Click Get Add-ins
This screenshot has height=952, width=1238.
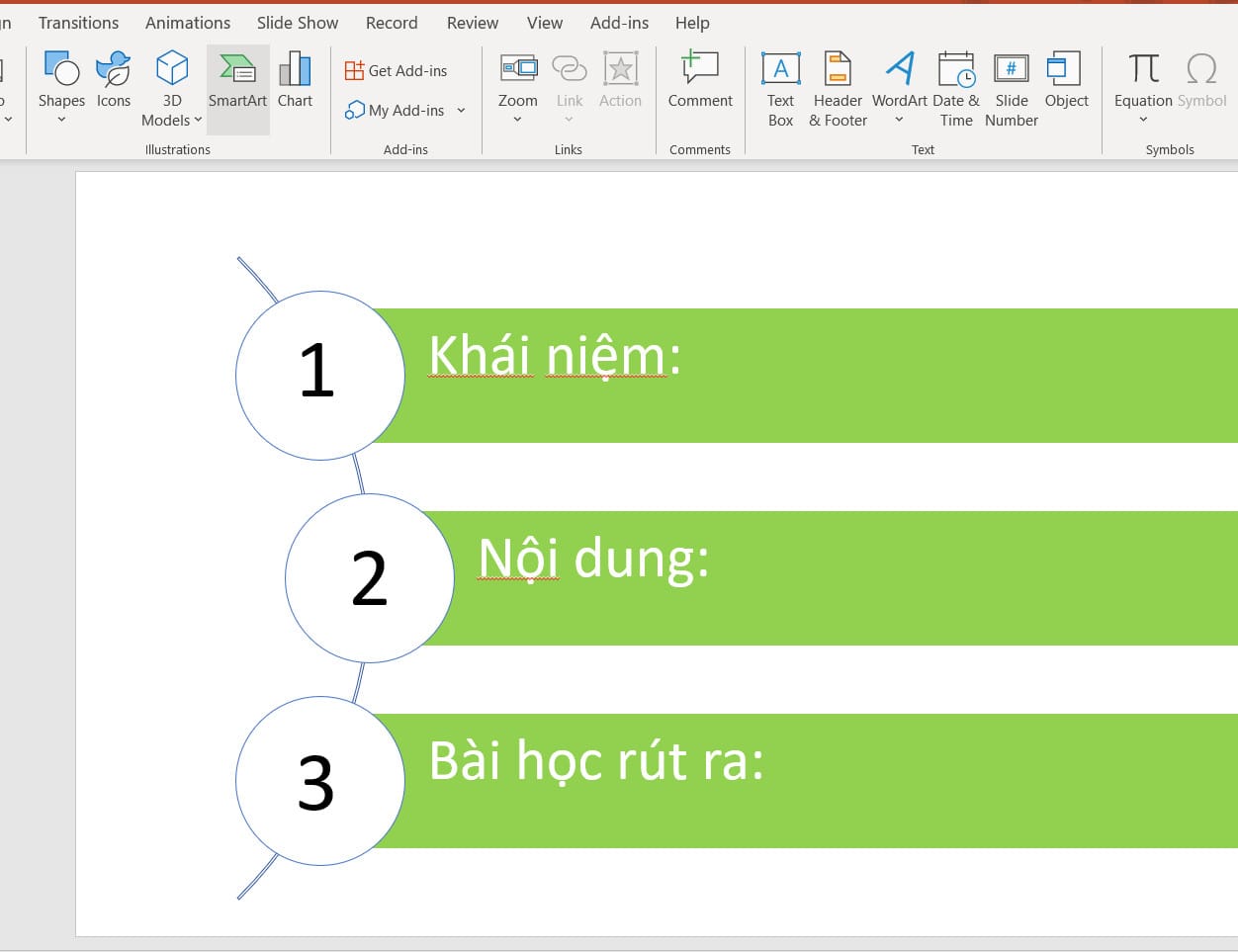coord(396,70)
